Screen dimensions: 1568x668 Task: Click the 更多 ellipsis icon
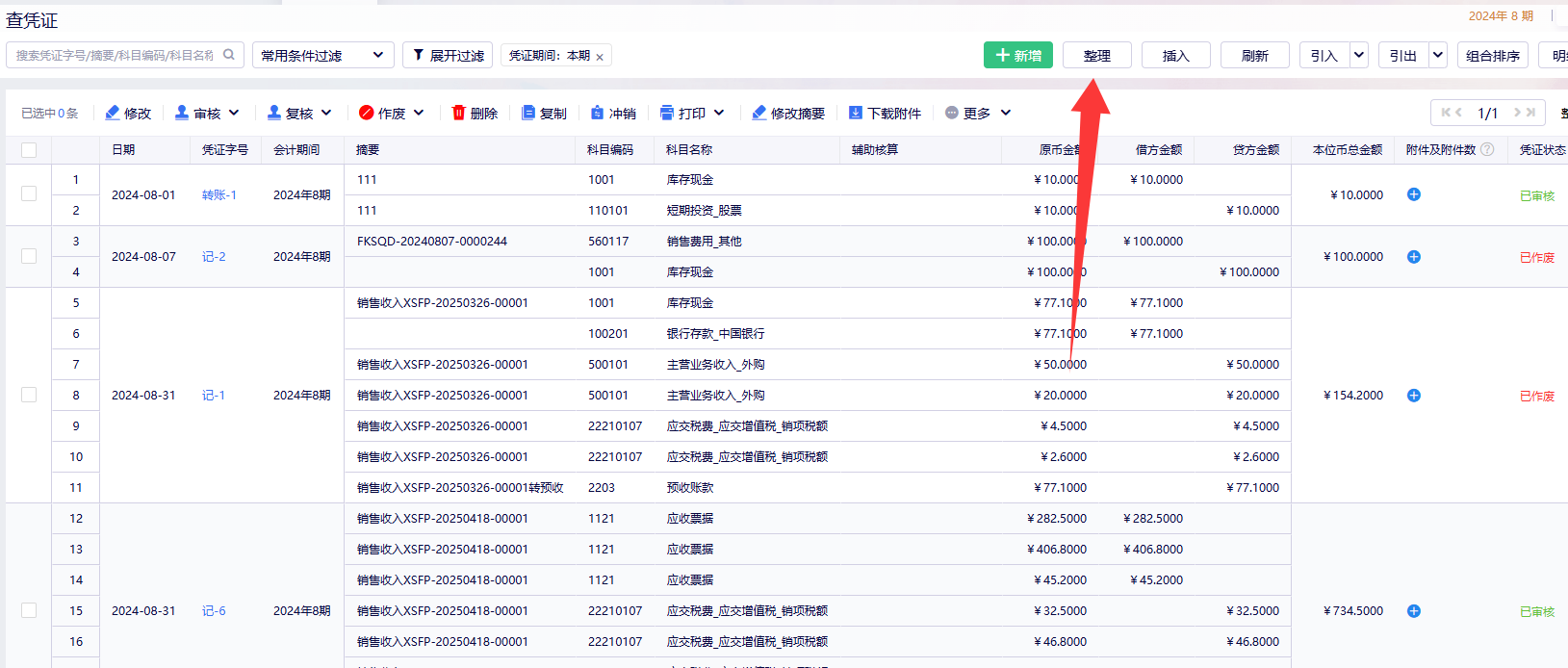952,113
